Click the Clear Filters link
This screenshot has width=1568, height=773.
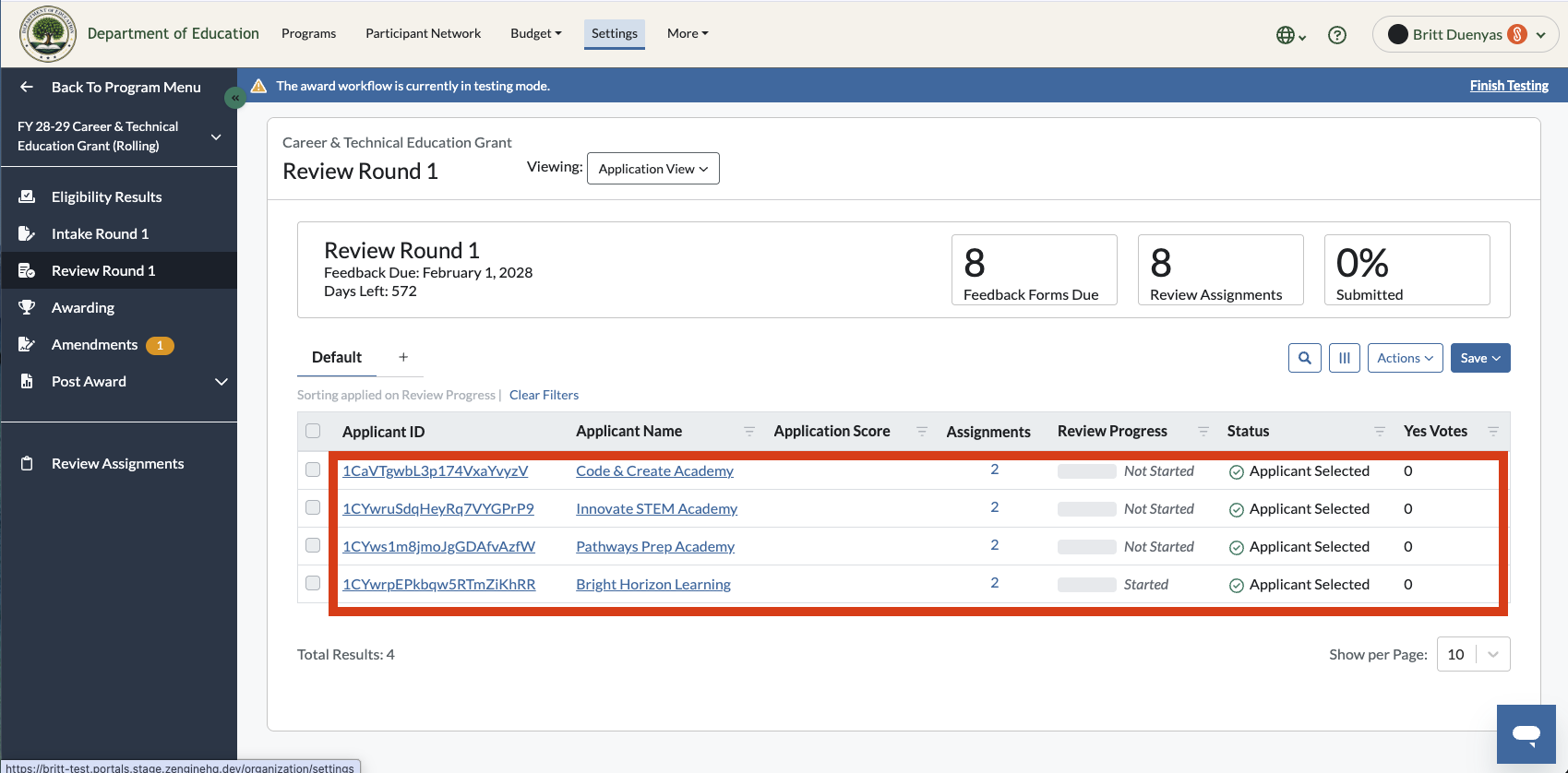[x=544, y=395]
